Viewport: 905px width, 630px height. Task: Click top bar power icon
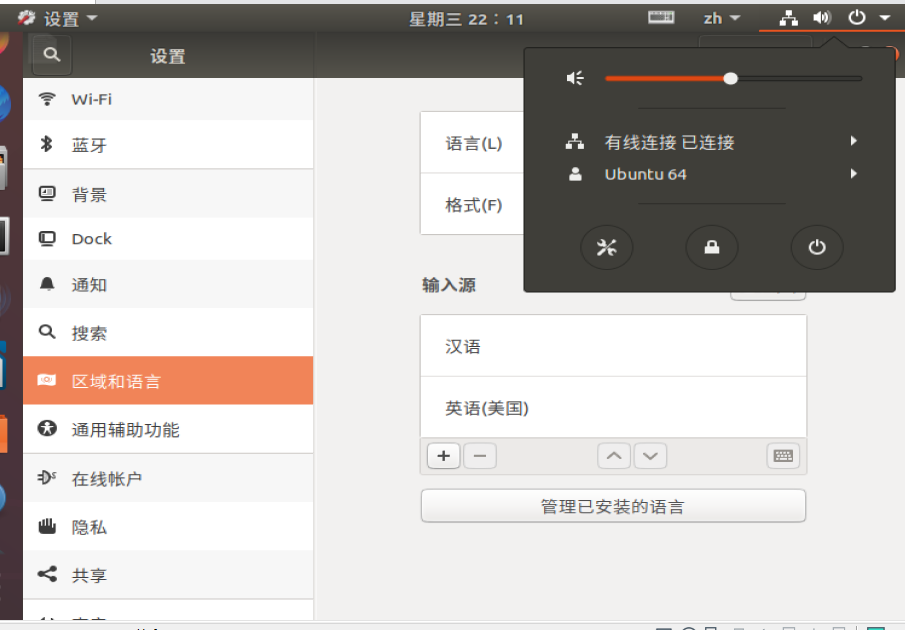(857, 17)
